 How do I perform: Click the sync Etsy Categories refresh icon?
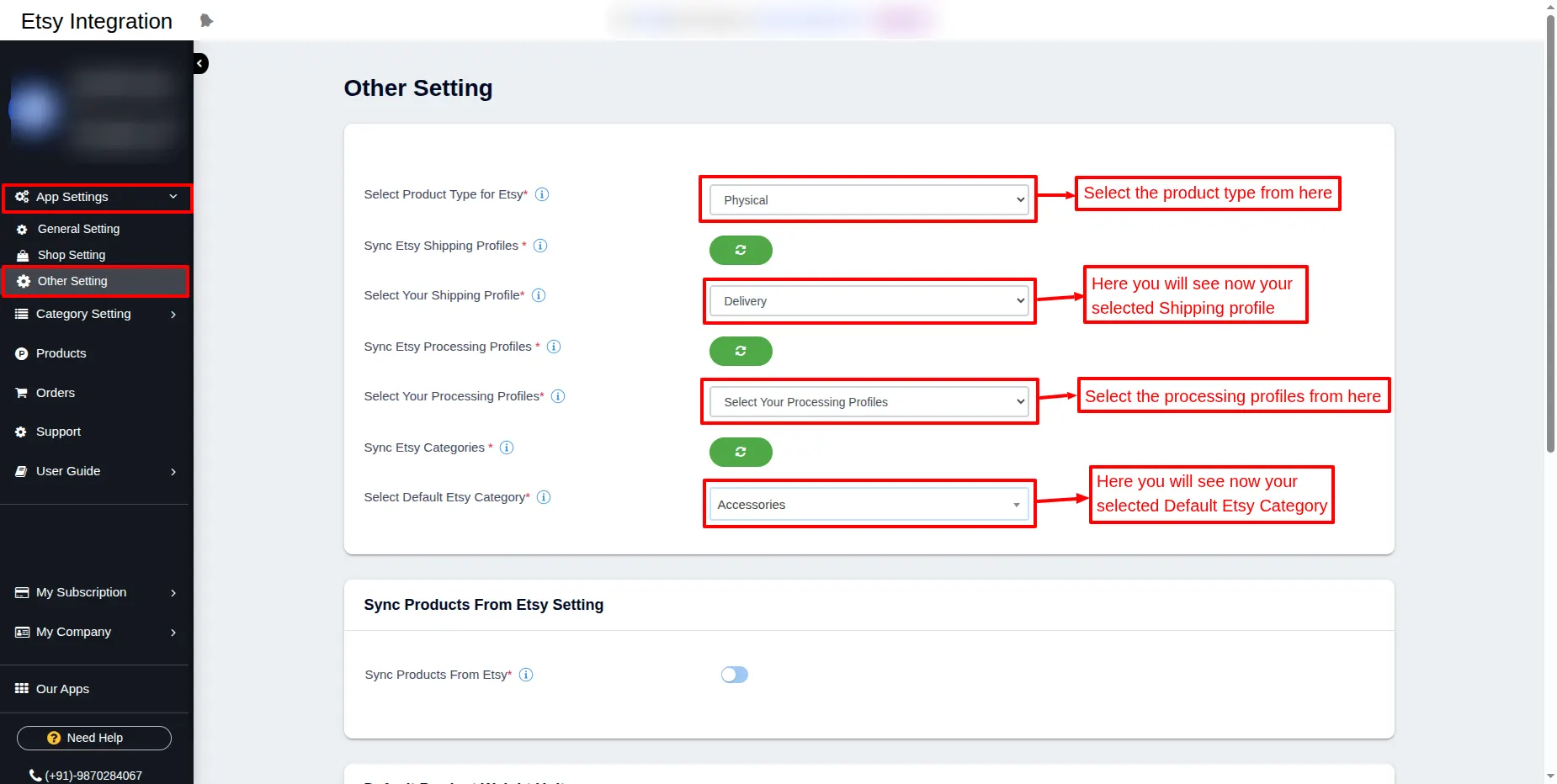click(741, 452)
